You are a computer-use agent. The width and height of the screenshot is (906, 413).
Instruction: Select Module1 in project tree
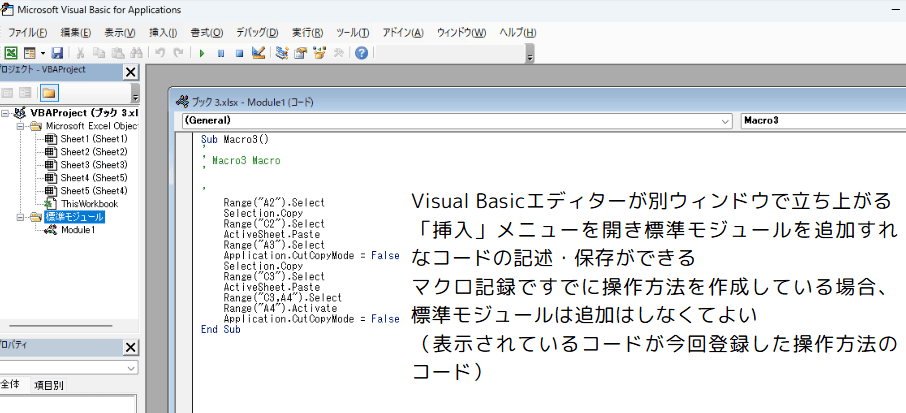click(x=78, y=230)
